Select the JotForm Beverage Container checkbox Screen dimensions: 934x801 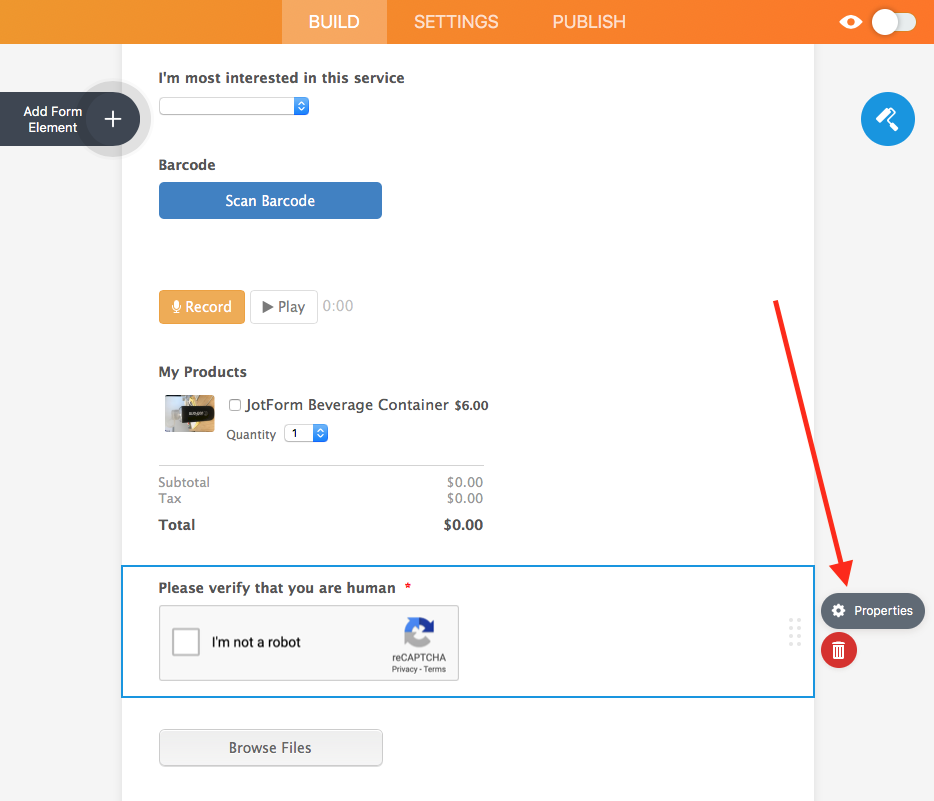(x=234, y=405)
